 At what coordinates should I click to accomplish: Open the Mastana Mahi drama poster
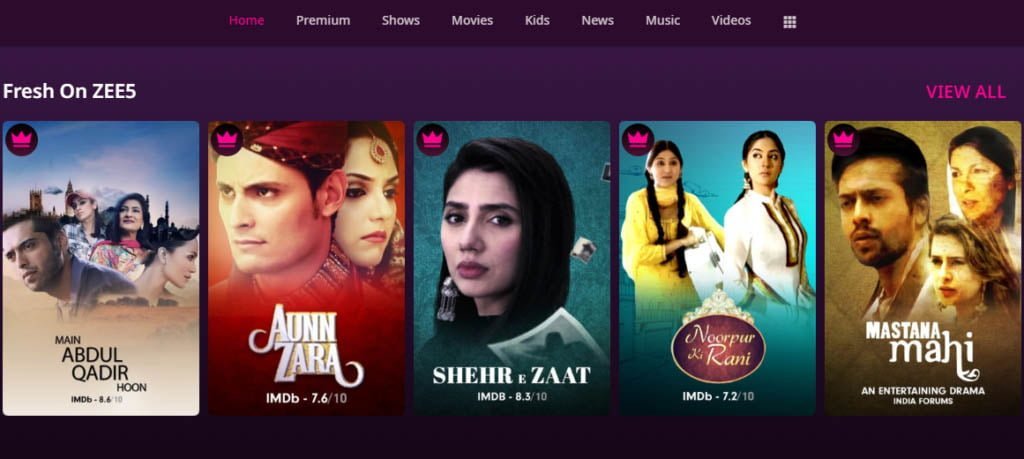(x=923, y=268)
